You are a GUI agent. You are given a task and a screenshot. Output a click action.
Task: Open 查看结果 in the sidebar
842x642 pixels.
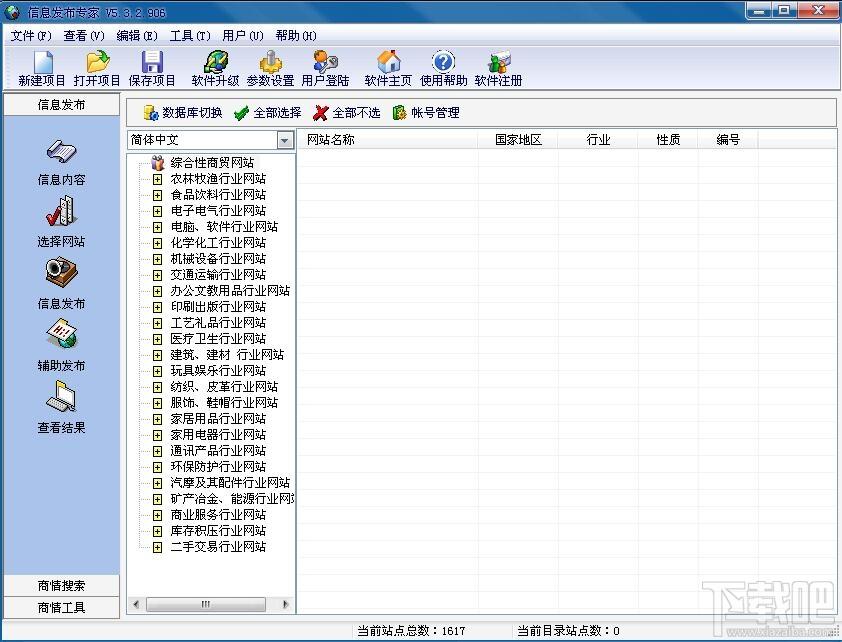(x=61, y=408)
